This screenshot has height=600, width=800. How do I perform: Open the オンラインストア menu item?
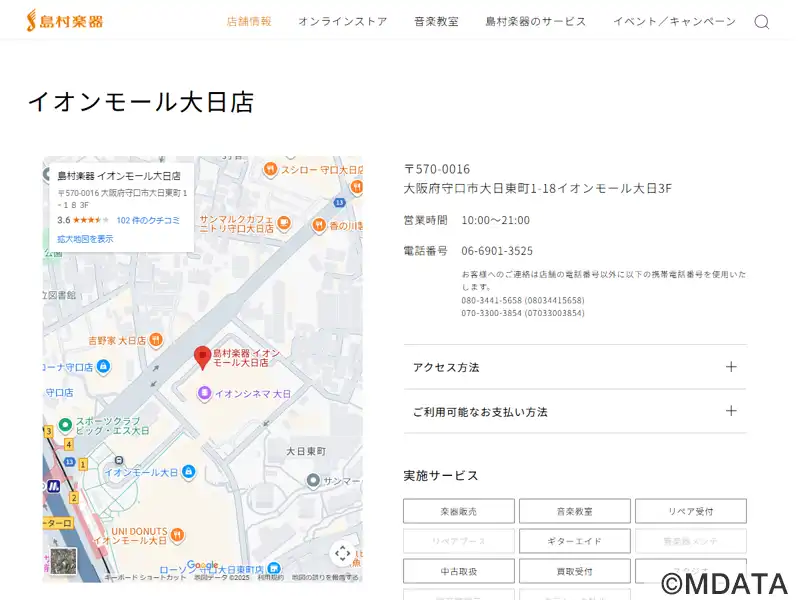pyautogui.click(x=342, y=21)
